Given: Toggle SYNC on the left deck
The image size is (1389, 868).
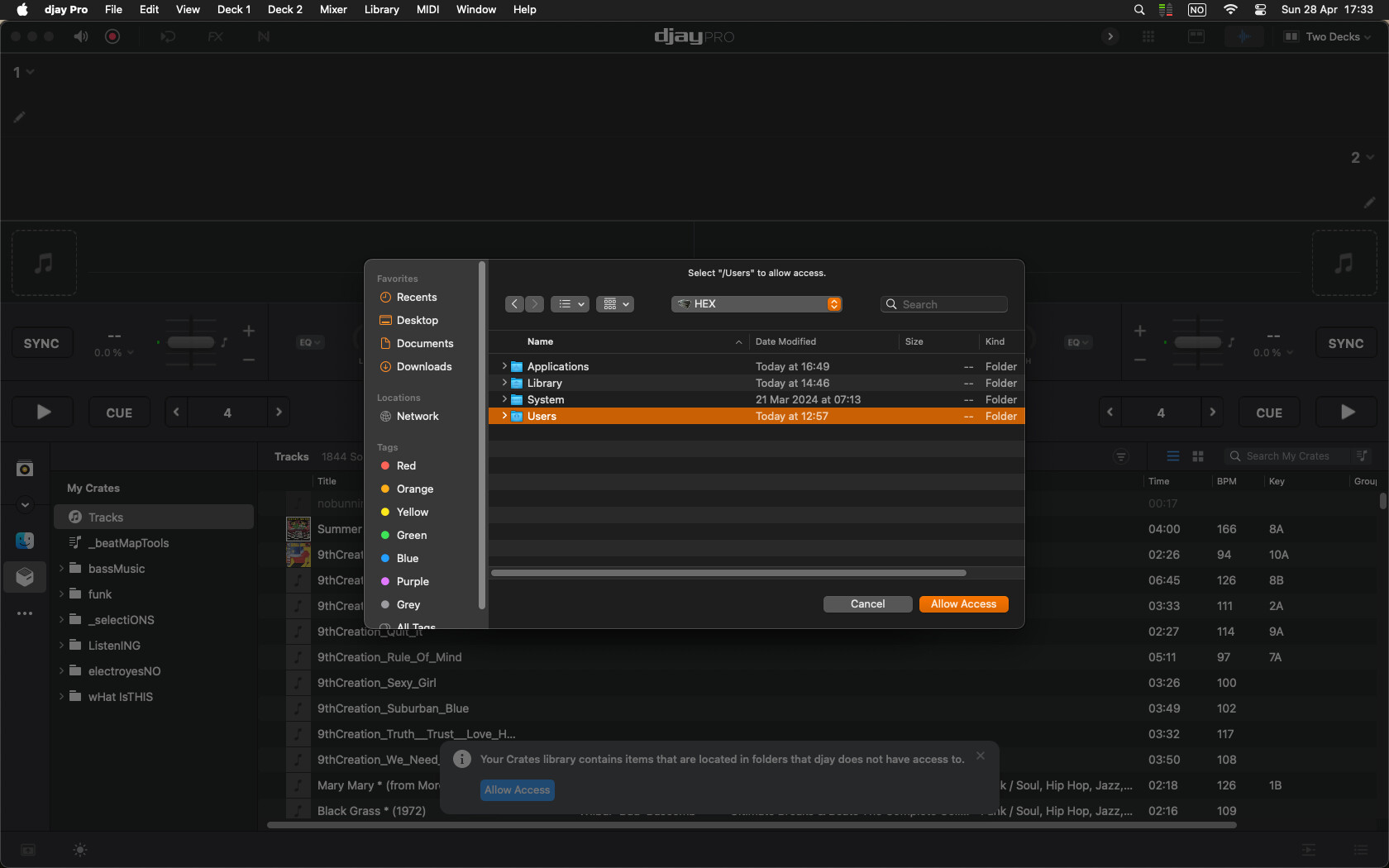Looking at the screenshot, I should (x=41, y=343).
